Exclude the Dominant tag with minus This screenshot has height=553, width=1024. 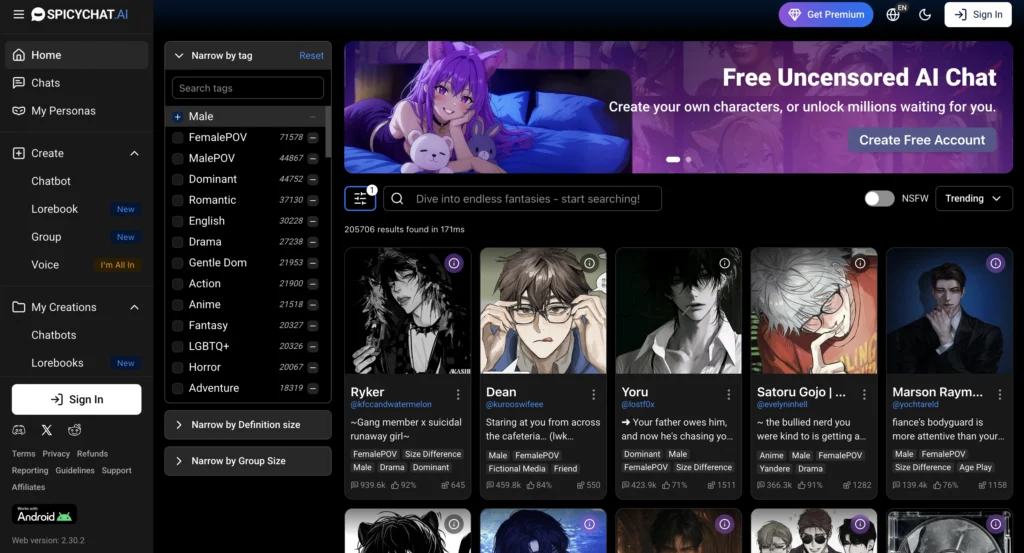[313, 180]
